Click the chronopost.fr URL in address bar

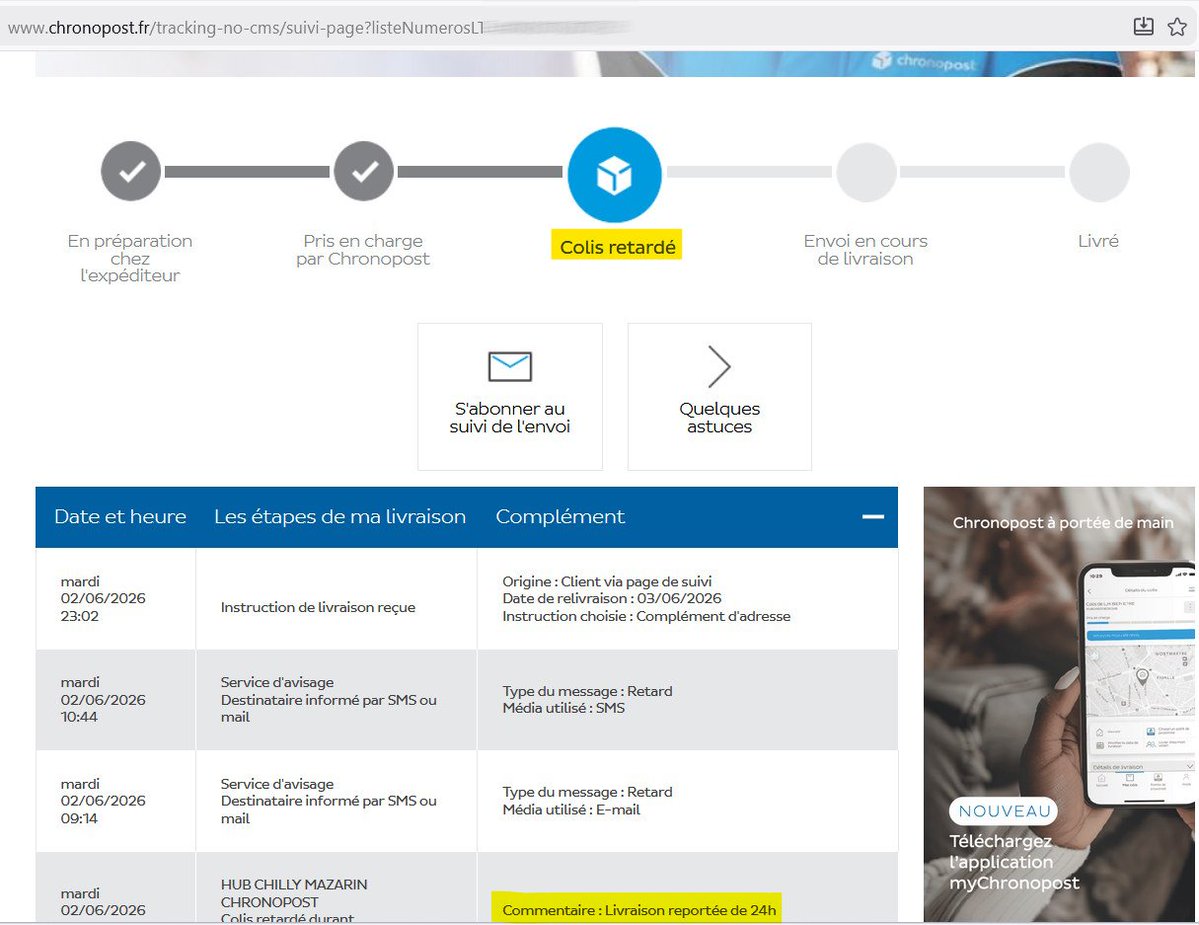(x=245, y=28)
